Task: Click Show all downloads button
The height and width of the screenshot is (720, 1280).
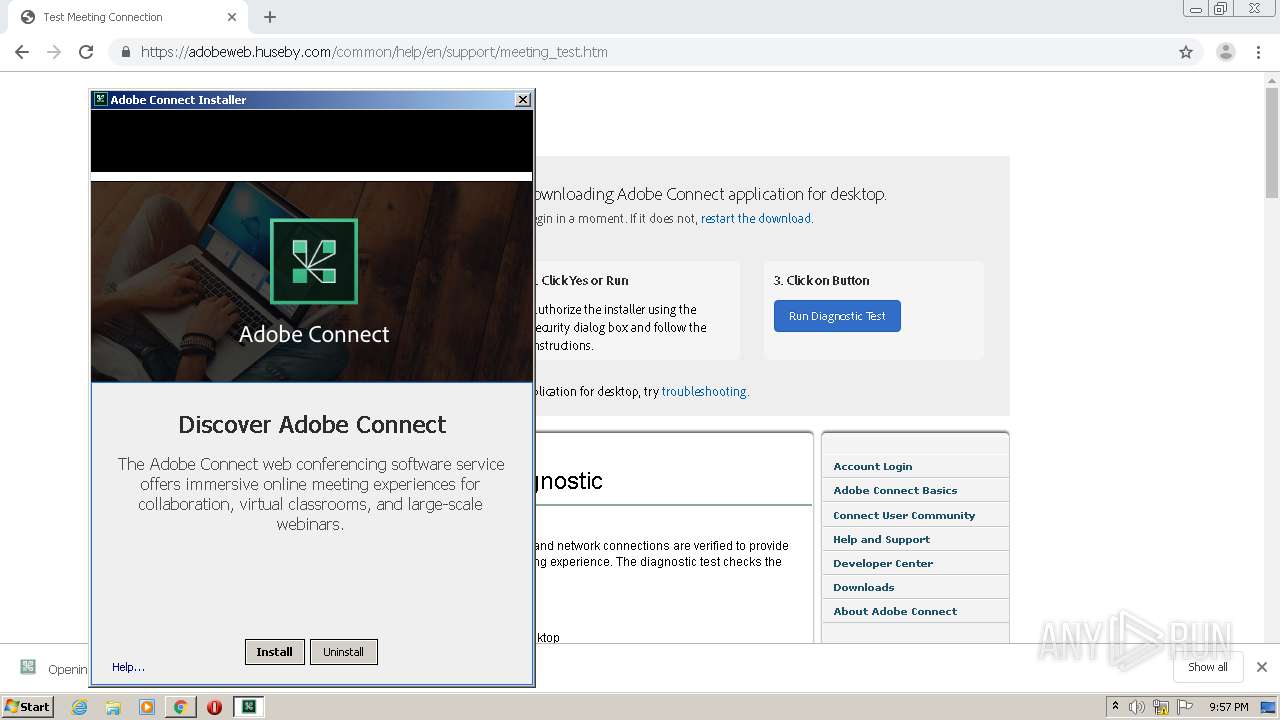Action: tap(1207, 667)
